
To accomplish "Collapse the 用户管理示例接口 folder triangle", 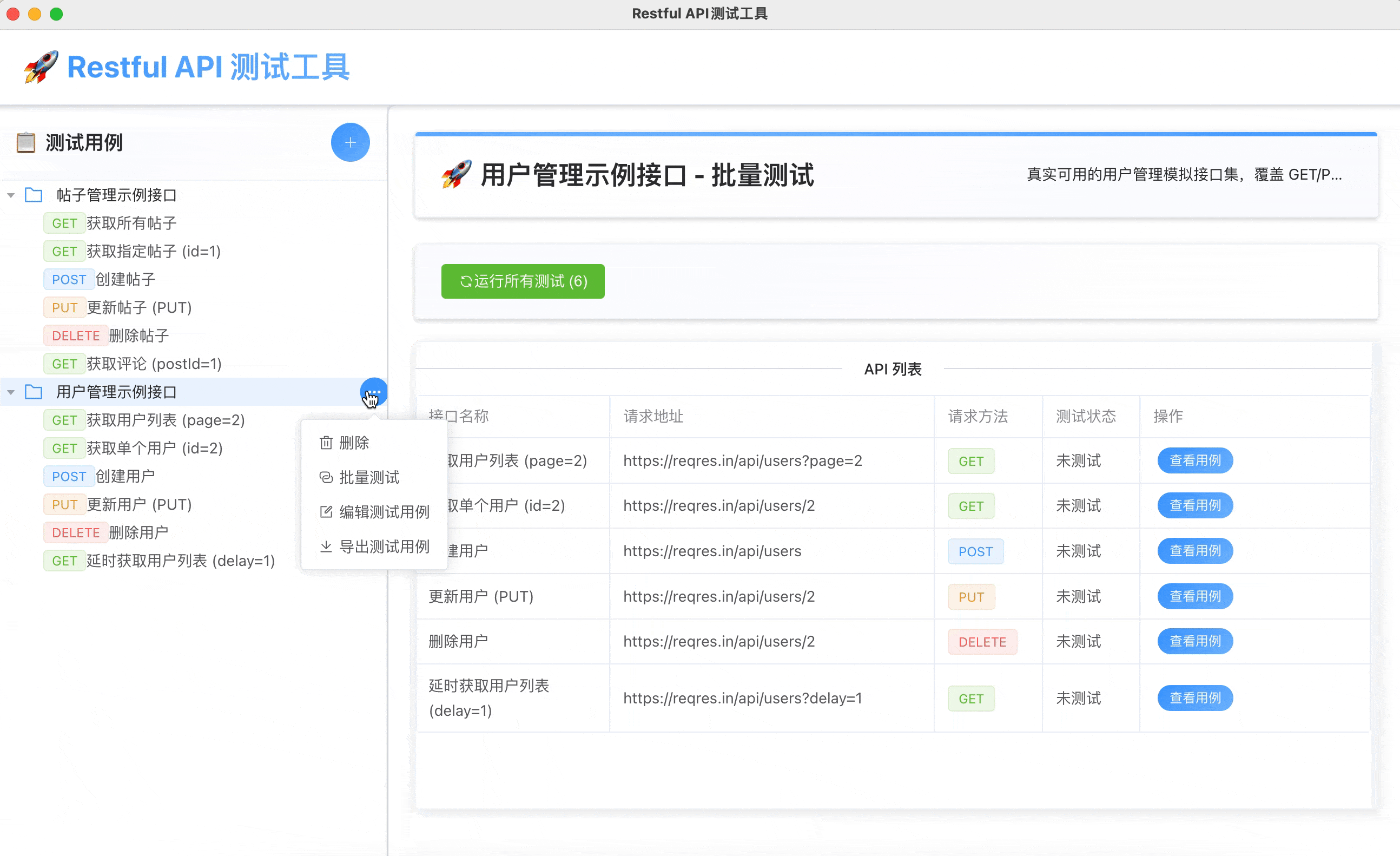I will (11, 392).
